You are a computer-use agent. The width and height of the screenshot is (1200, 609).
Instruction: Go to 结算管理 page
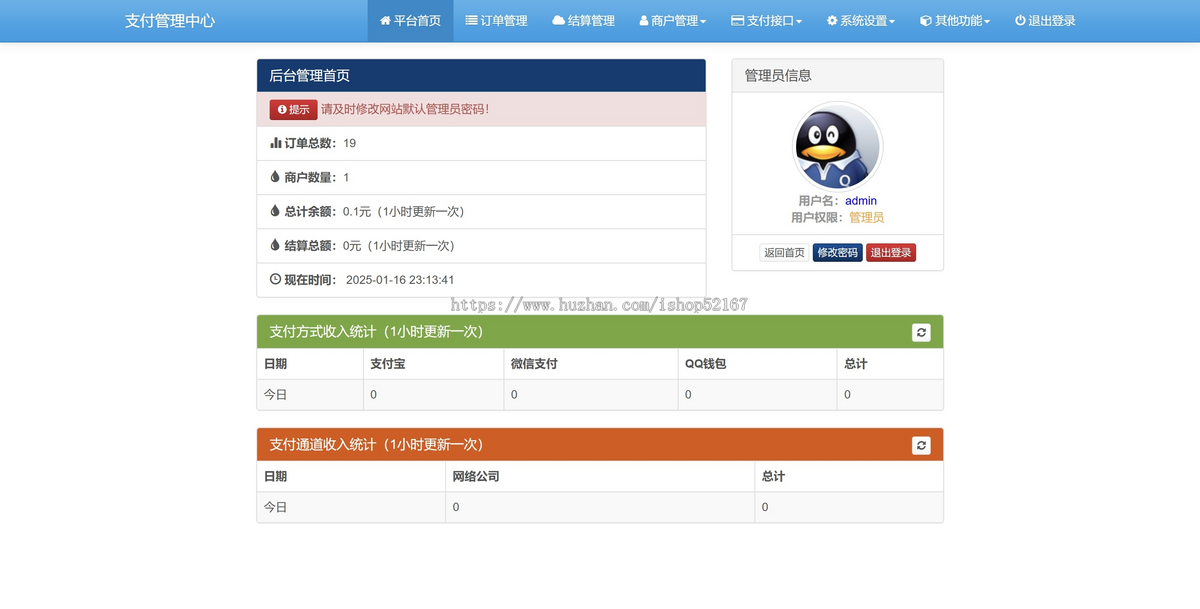tap(583, 20)
